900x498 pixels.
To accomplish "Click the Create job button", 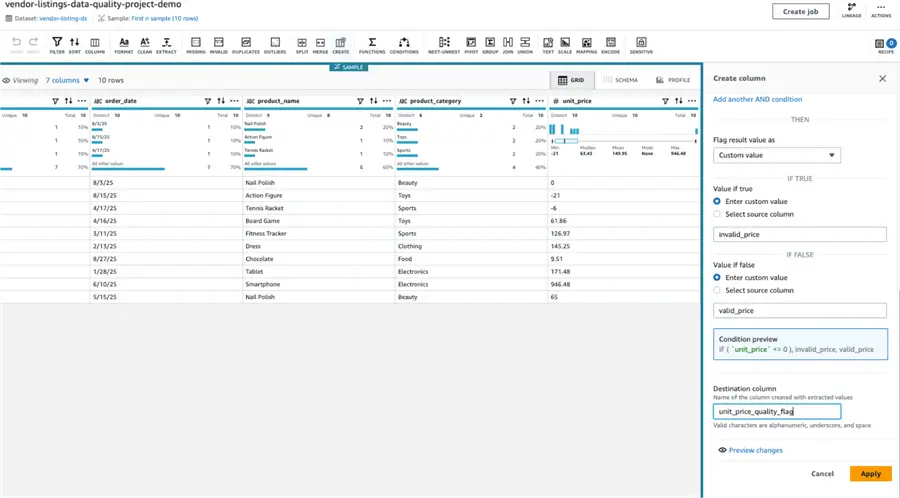I will pyautogui.click(x=800, y=11).
